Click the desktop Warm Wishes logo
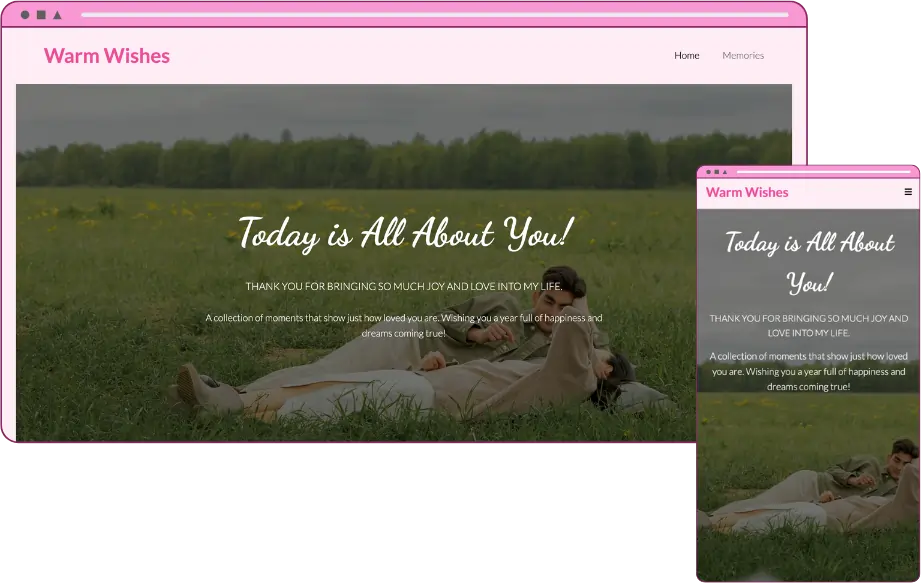921x583 pixels. pos(107,56)
